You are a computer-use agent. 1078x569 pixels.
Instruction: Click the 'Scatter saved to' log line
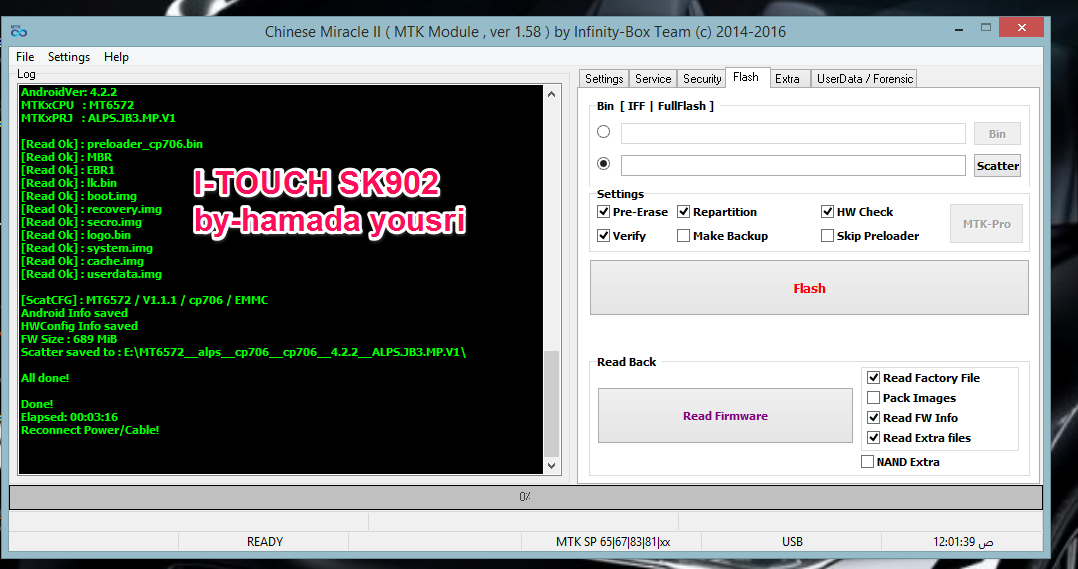(243, 352)
